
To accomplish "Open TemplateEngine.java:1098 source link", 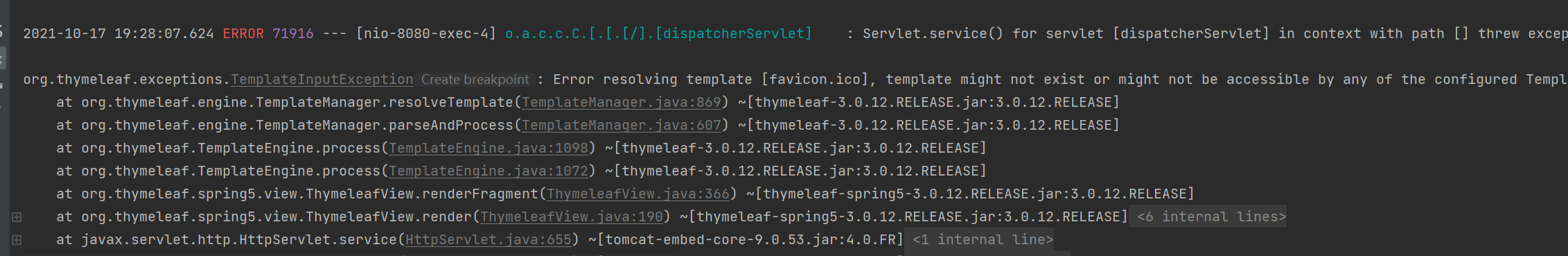I will tap(488, 148).
